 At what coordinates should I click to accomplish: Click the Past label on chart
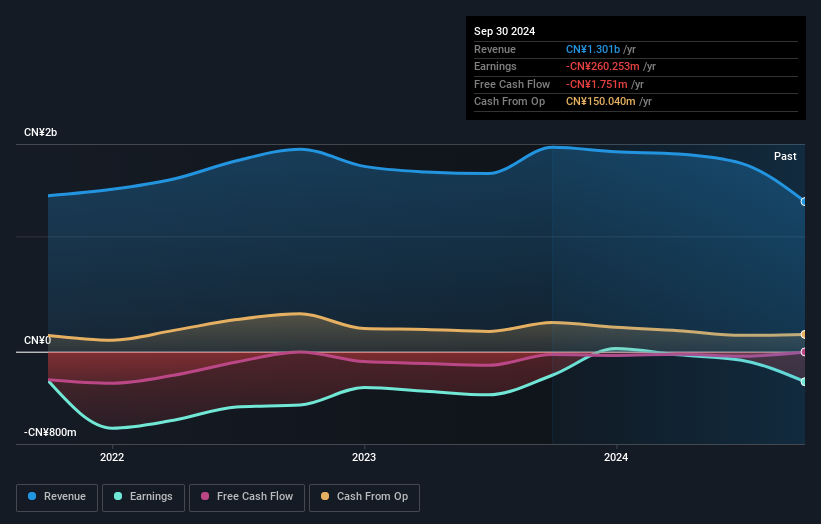[x=785, y=156]
